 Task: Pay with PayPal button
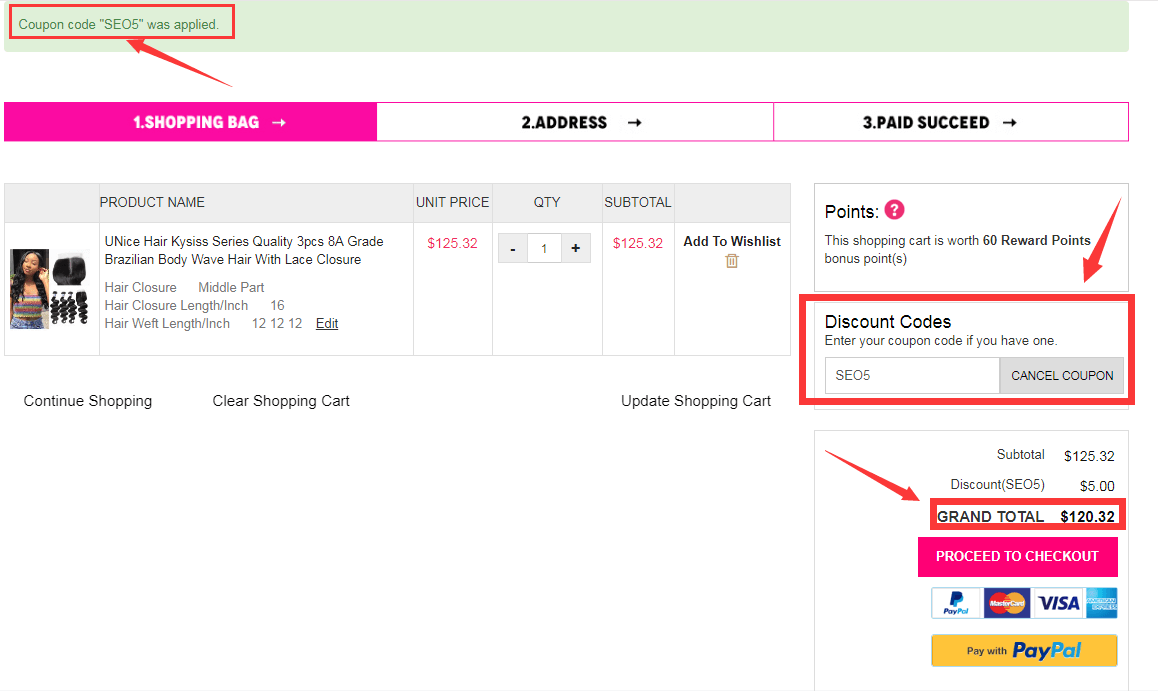[1024, 650]
